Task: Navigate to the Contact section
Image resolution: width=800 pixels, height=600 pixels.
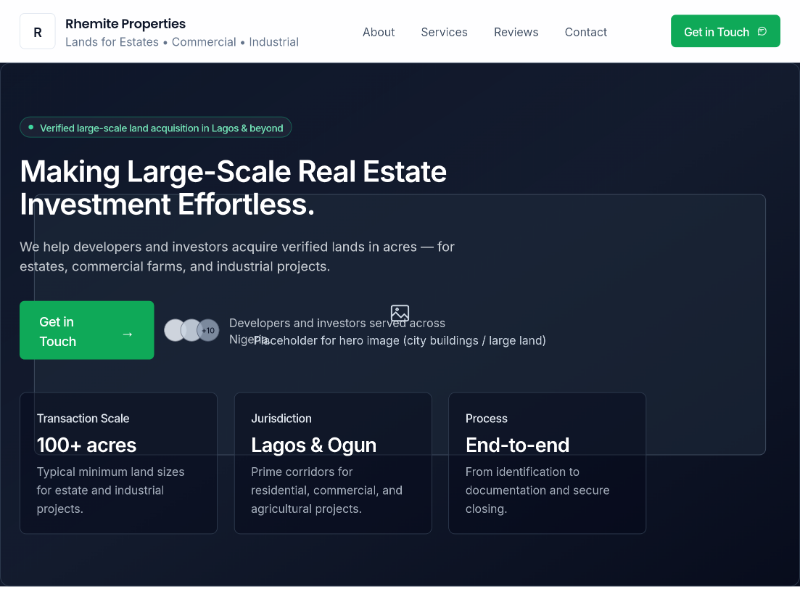Action: (585, 32)
